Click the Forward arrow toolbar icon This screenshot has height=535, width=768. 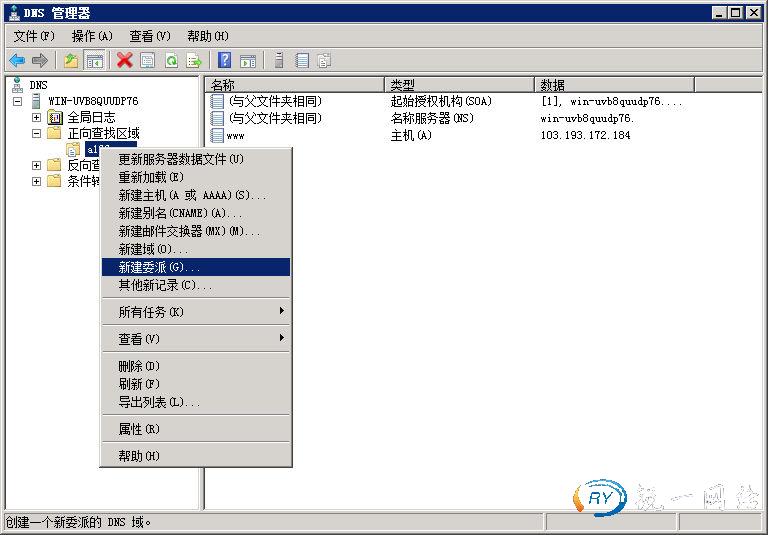40,61
